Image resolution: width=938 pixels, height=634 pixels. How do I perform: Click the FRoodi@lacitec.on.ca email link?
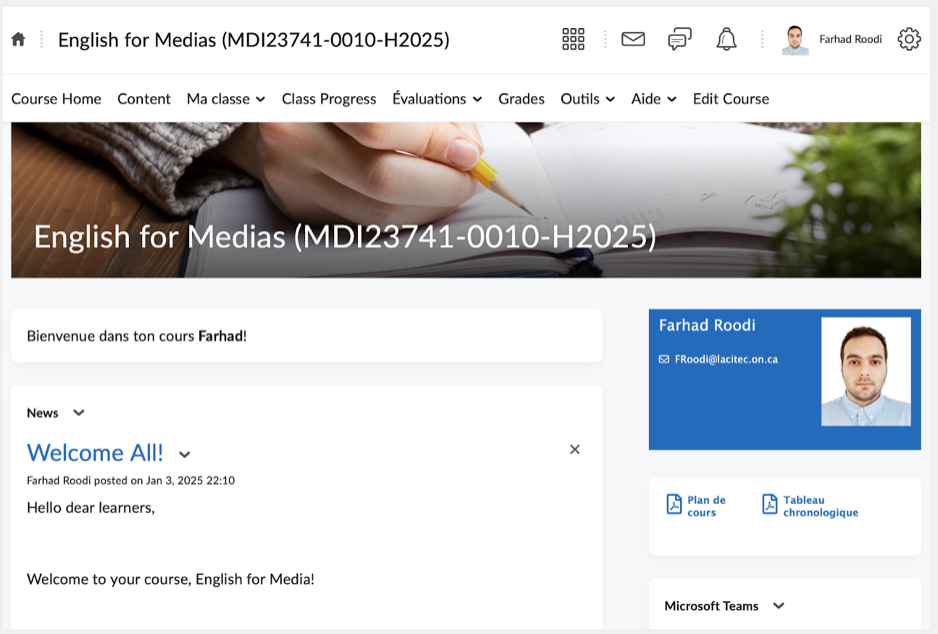point(726,359)
